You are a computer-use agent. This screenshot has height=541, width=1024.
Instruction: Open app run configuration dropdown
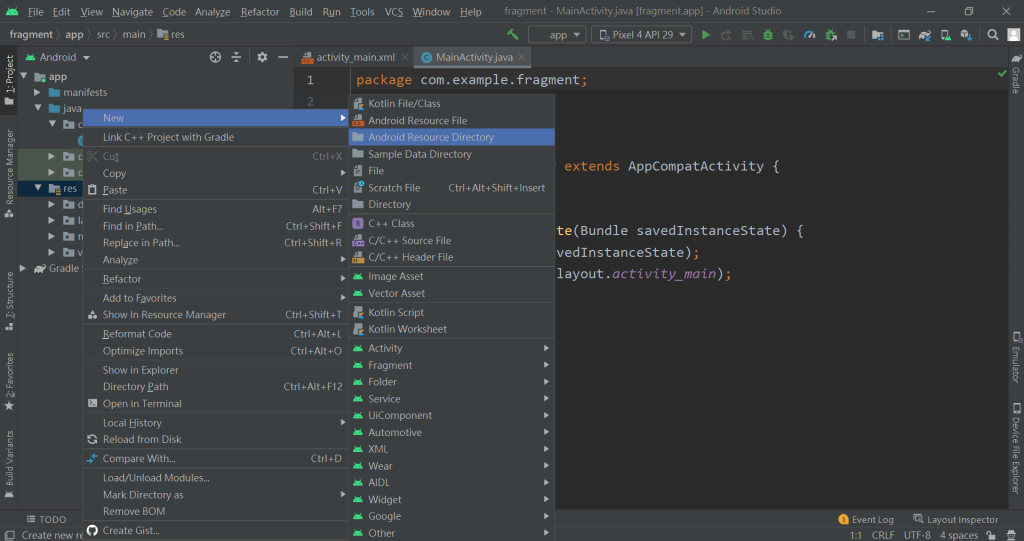click(557, 35)
